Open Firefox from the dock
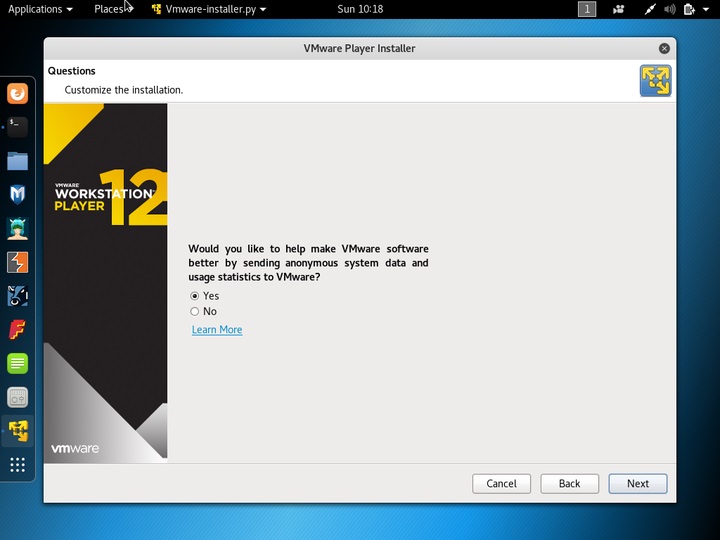 coord(17,94)
